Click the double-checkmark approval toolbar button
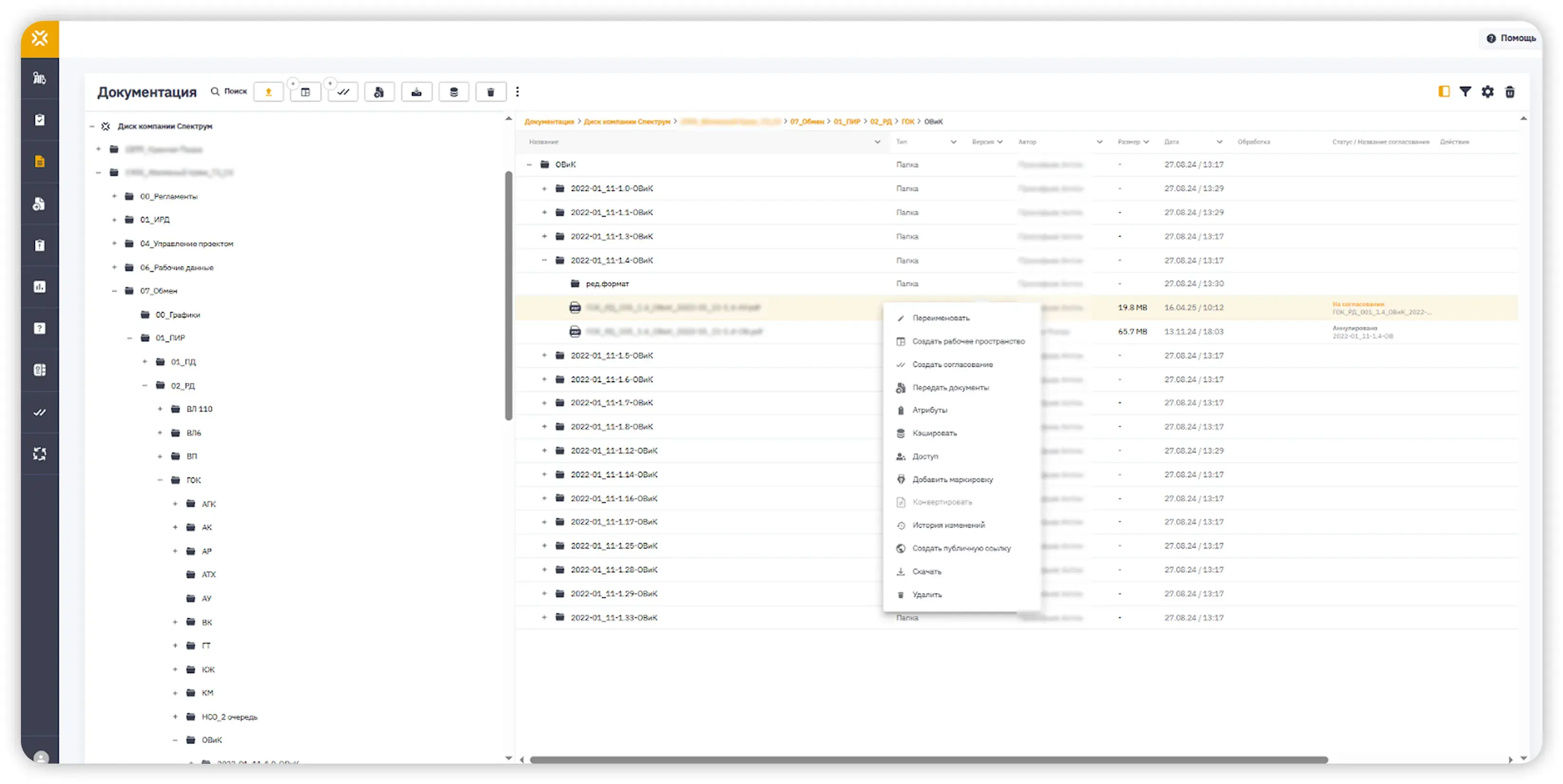The width and height of the screenshot is (1563, 784). (x=343, y=92)
